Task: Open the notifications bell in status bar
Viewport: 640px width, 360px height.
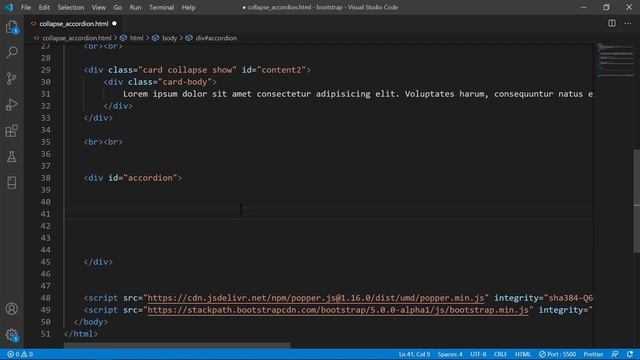Action: (630, 354)
